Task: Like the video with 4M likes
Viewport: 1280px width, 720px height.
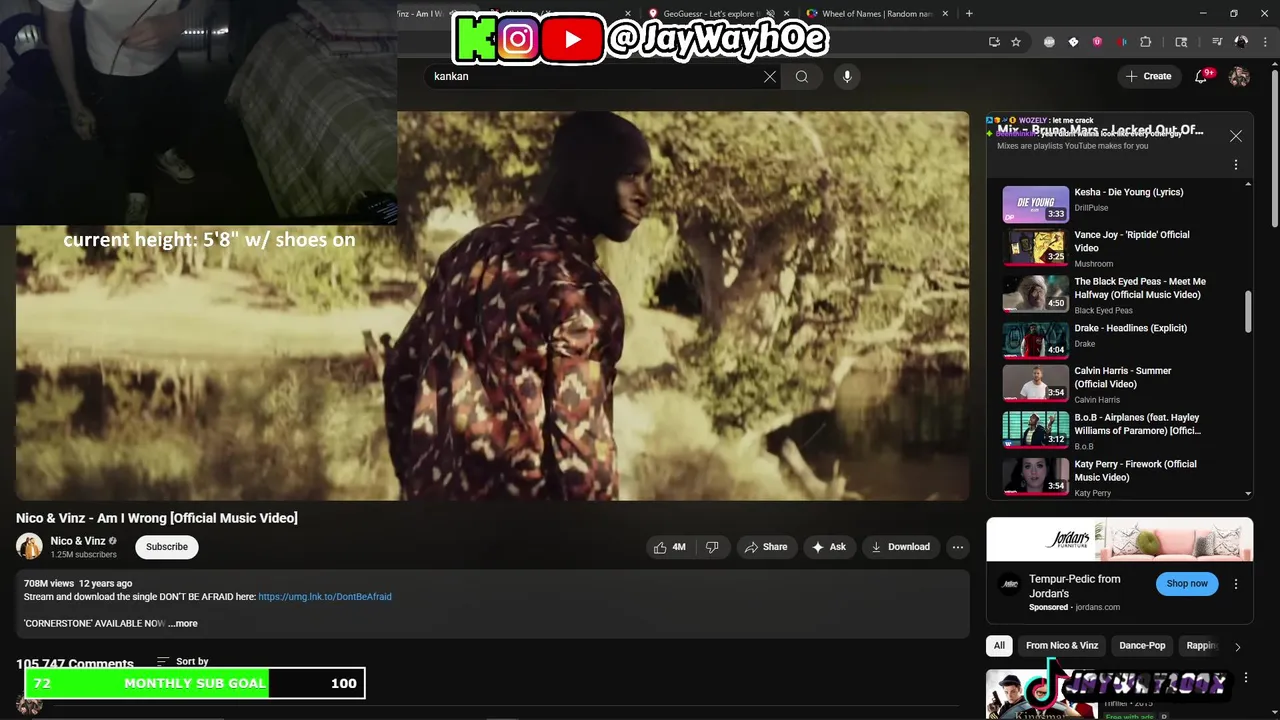Action: pyautogui.click(x=670, y=547)
